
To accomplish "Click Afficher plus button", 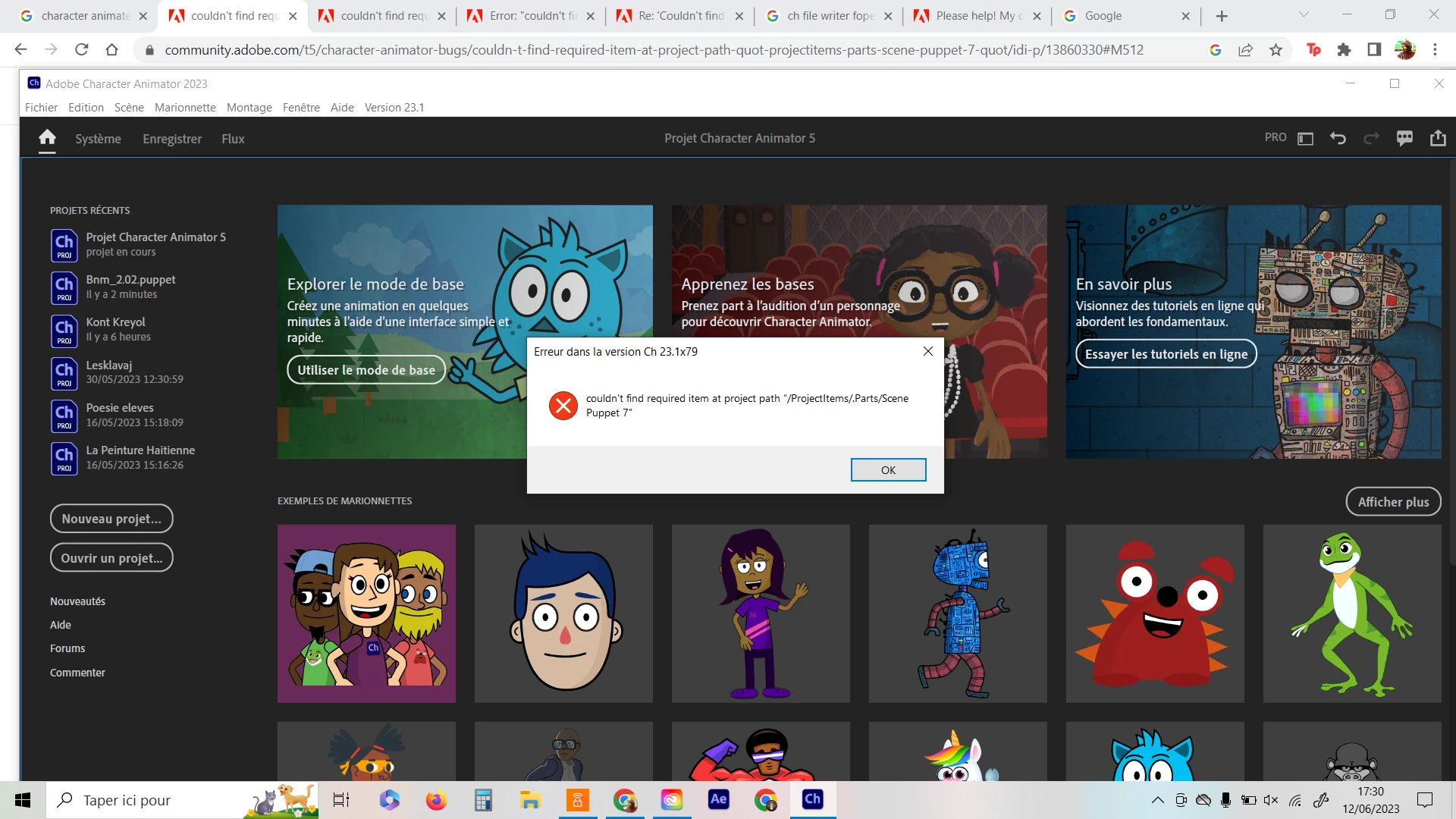I will pyautogui.click(x=1393, y=501).
